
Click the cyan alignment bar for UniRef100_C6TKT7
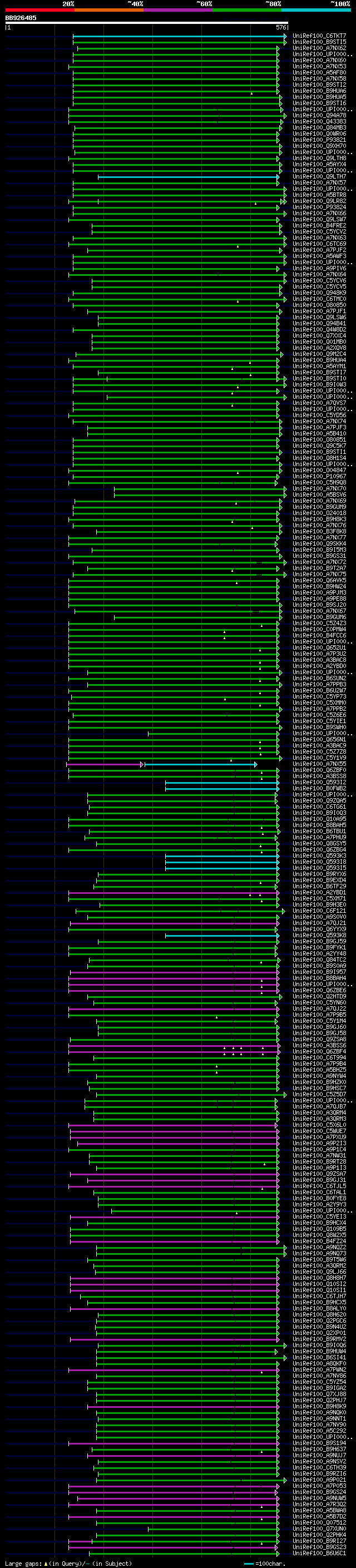pos(179,36)
